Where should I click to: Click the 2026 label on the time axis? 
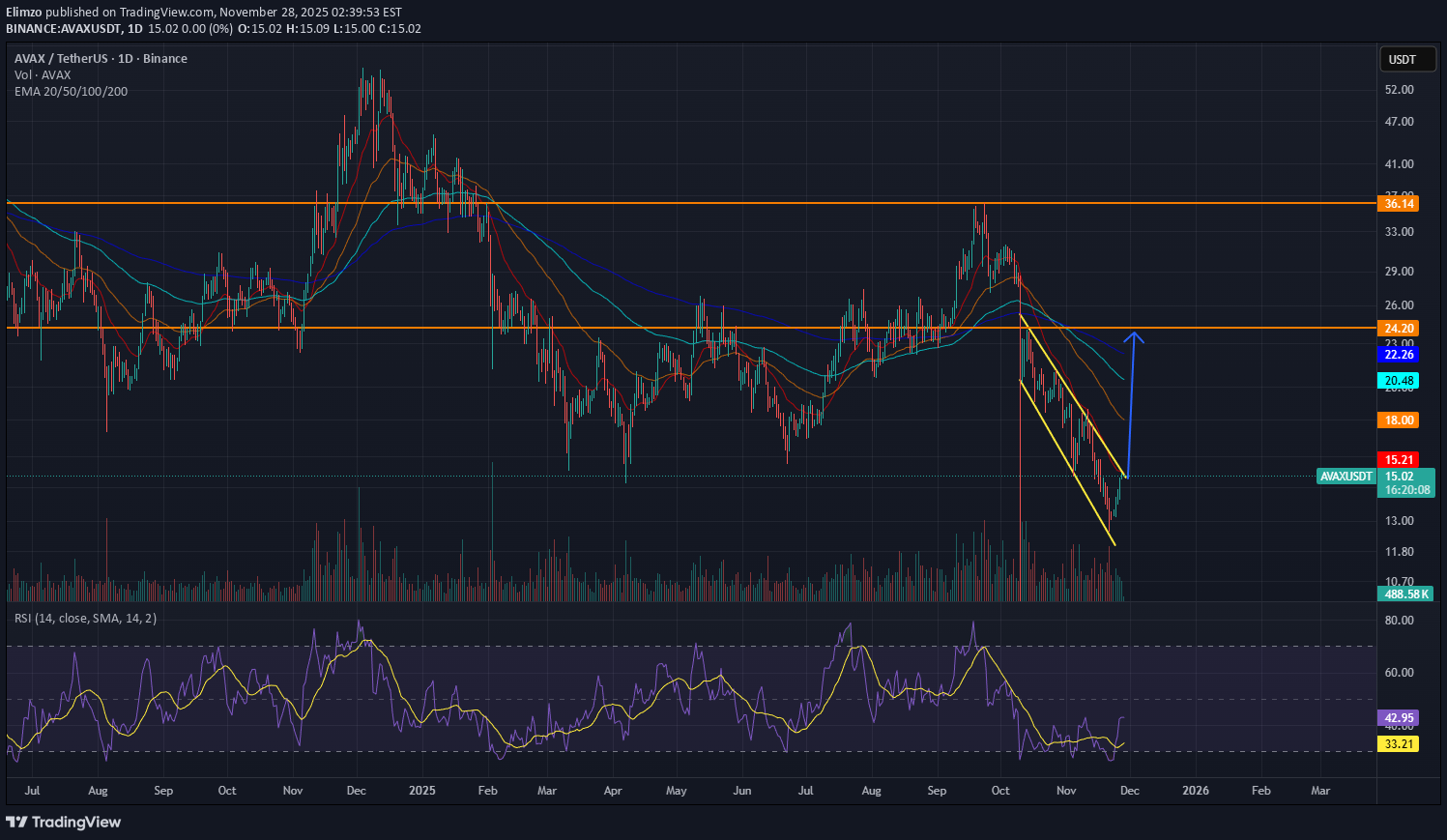pyautogui.click(x=1196, y=791)
